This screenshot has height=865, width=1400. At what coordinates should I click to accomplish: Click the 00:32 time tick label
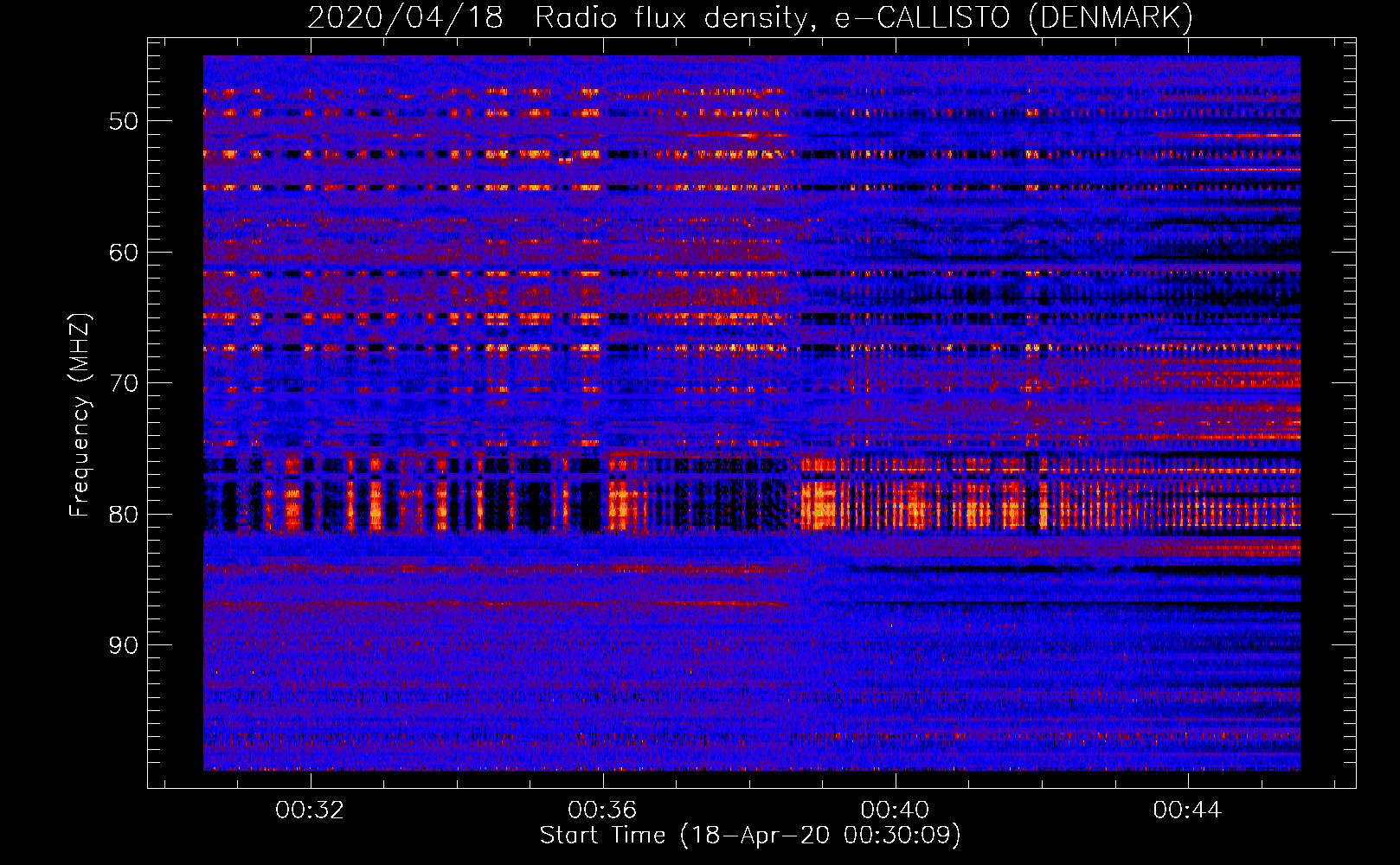click(310, 810)
